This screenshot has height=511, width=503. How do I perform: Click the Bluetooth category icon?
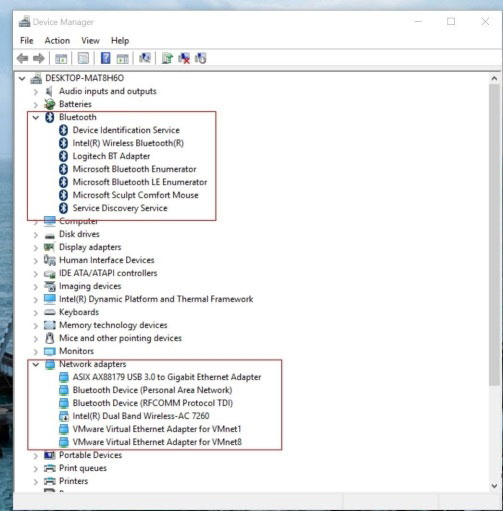pyautogui.click(x=50, y=117)
